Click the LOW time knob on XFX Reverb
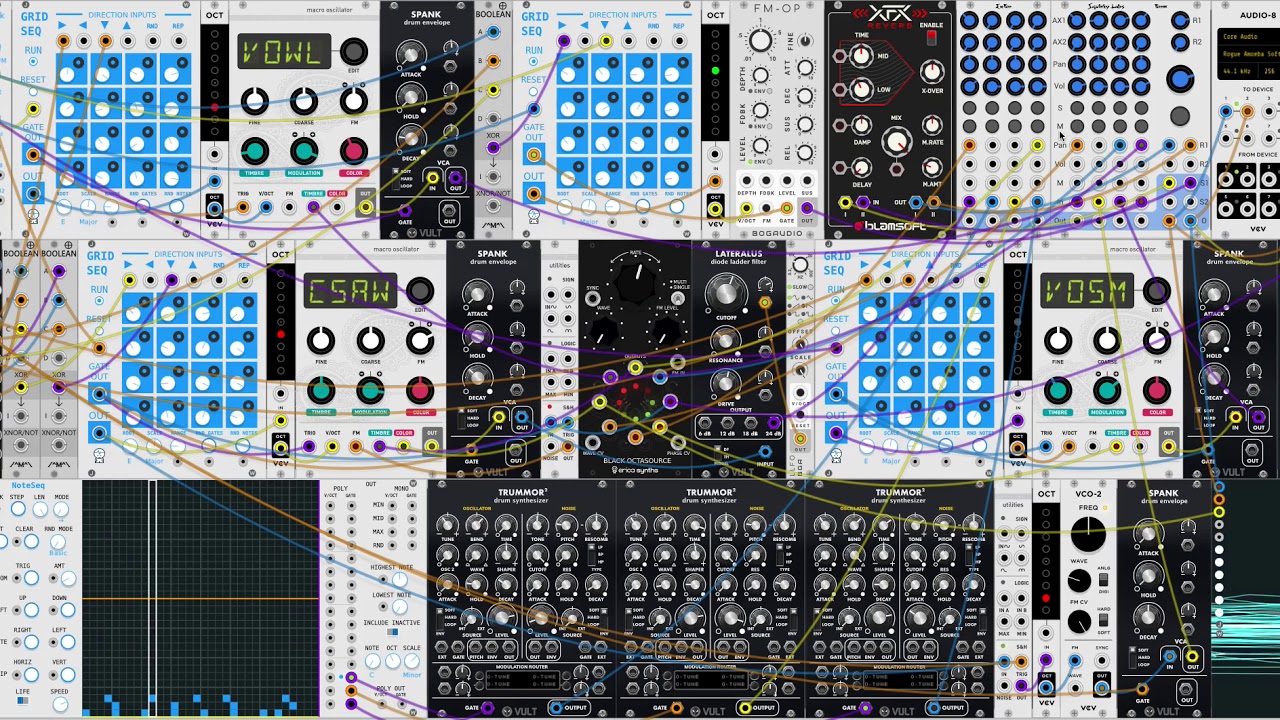 pos(861,91)
